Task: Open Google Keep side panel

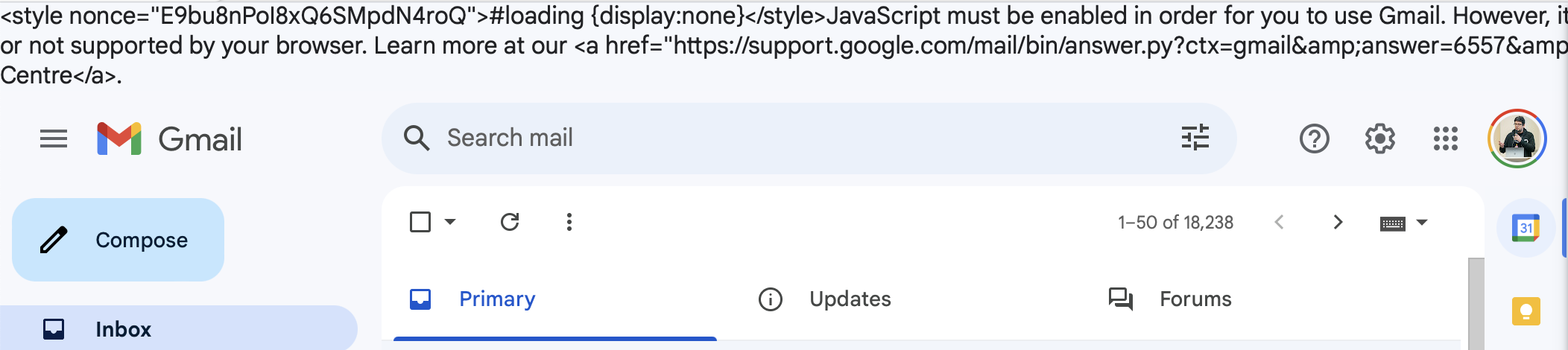Action: pyautogui.click(x=1526, y=311)
